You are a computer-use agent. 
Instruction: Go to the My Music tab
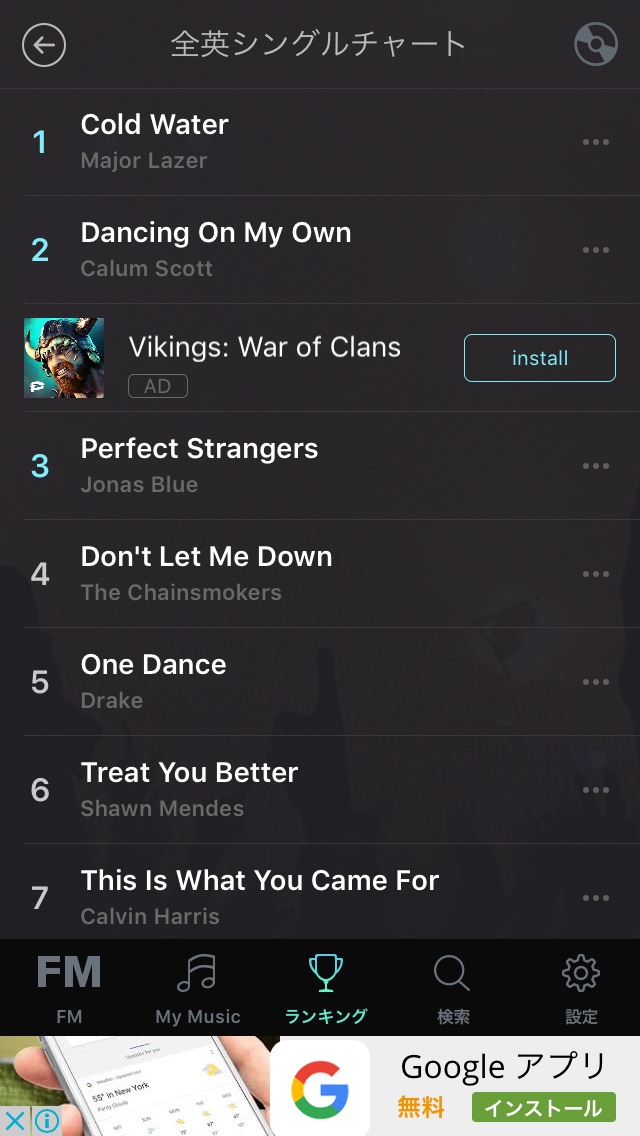197,988
